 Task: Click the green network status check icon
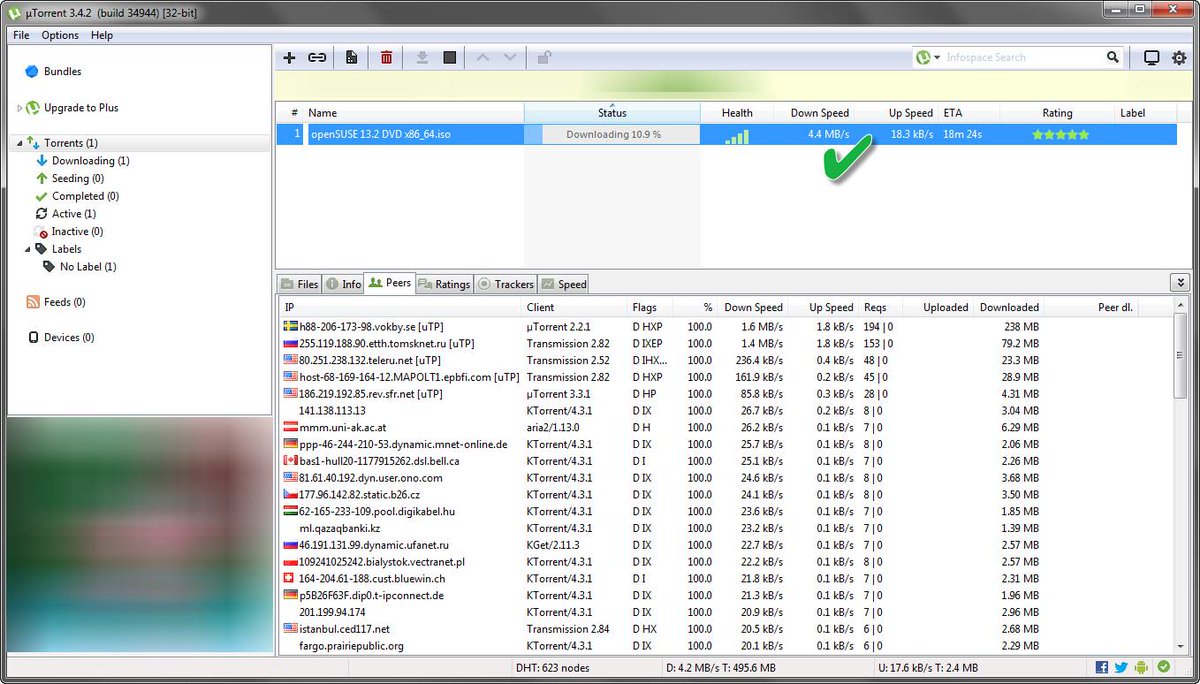pyautogui.click(x=1162, y=667)
